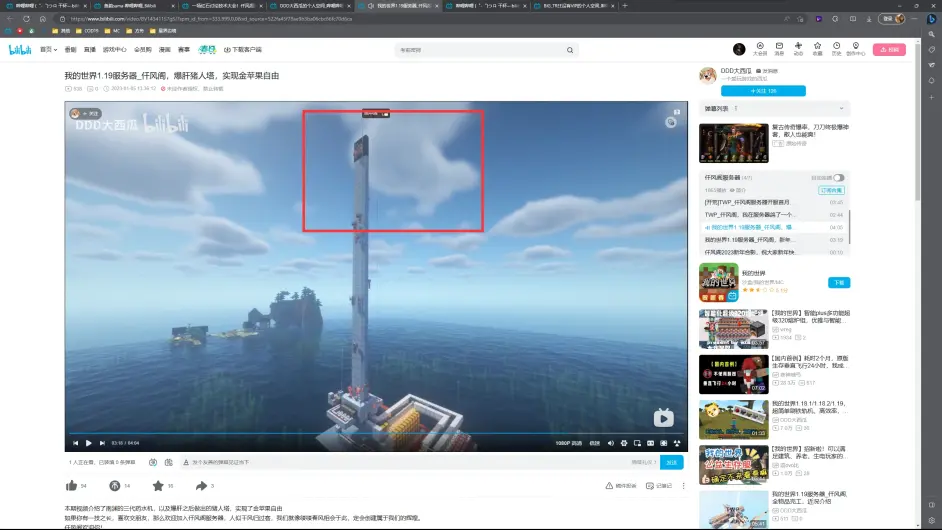Toggle the danmaku display switch under video
This screenshot has height=530, width=942.
click(x=152, y=462)
